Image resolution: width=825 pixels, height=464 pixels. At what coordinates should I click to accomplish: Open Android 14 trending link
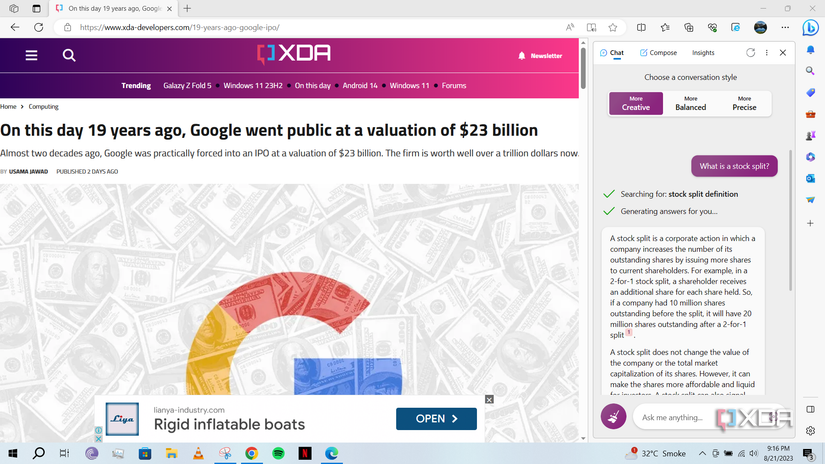coord(360,85)
